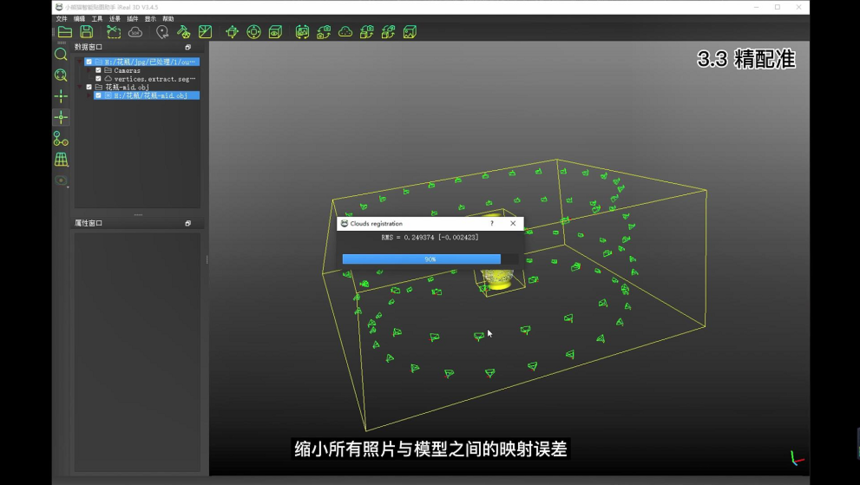Click the first crosshair icon in left sidebar
Viewport: 860px width, 485px height.
[x=61, y=97]
